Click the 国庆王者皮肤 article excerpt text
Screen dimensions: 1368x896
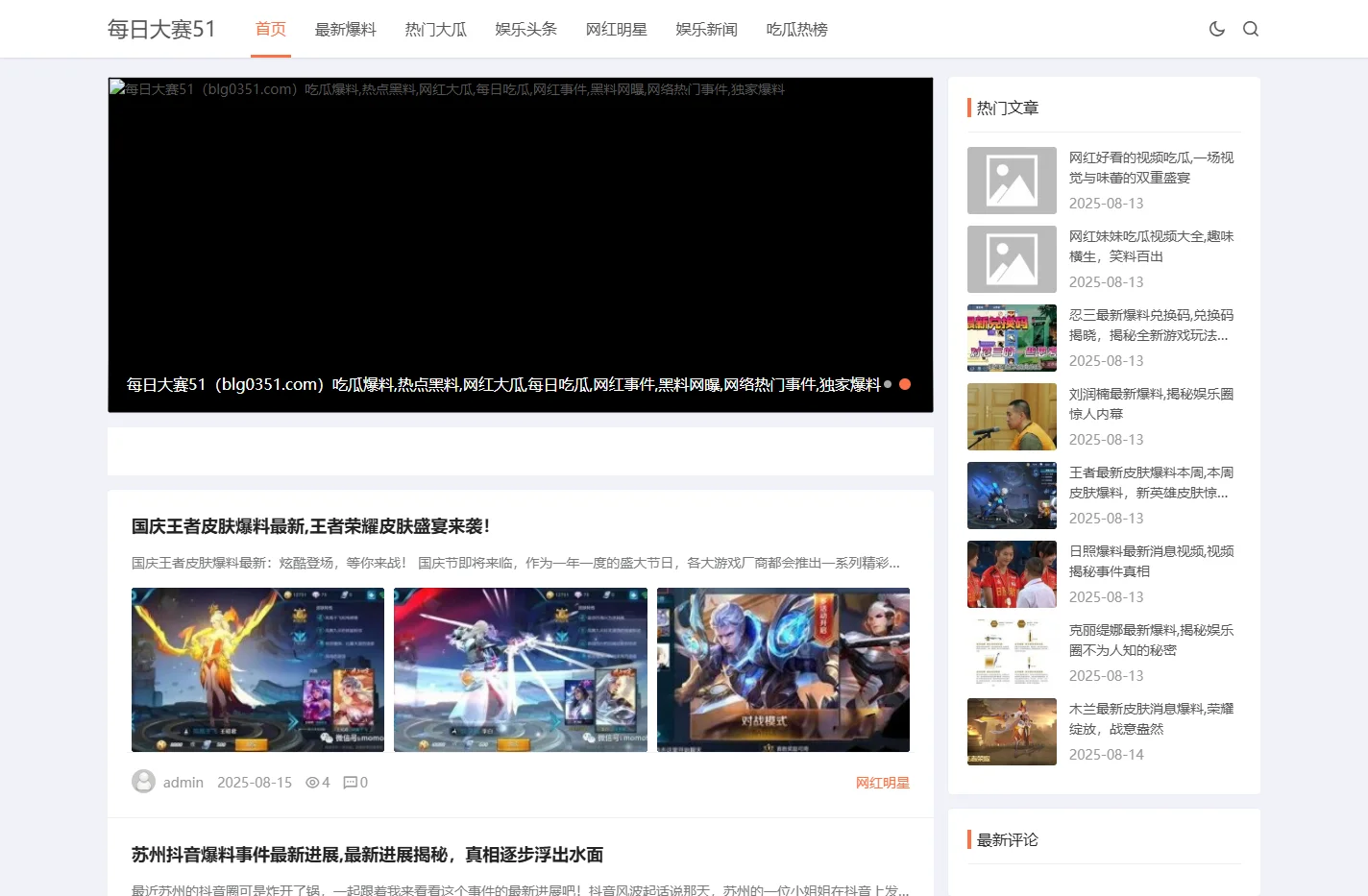[516, 563]
